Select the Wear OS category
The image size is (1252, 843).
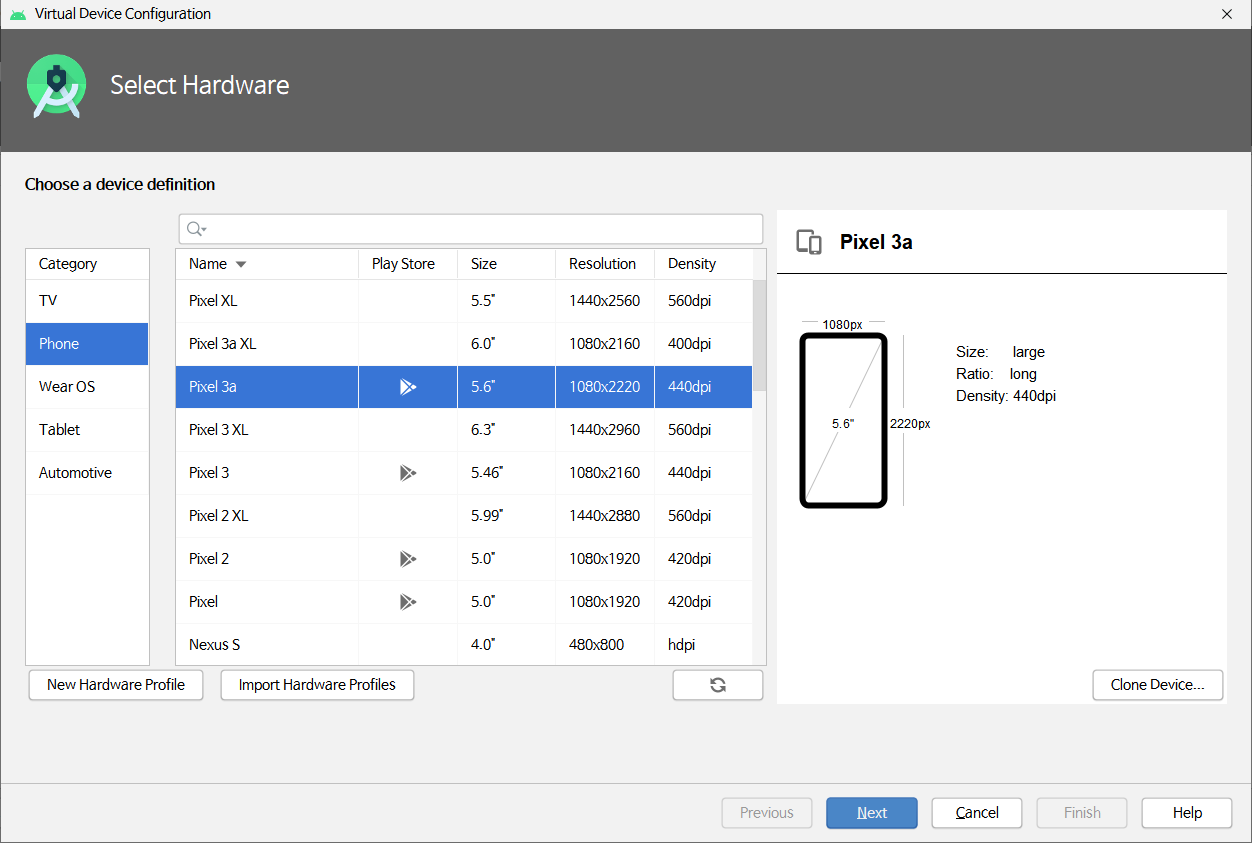coord(87,387)
